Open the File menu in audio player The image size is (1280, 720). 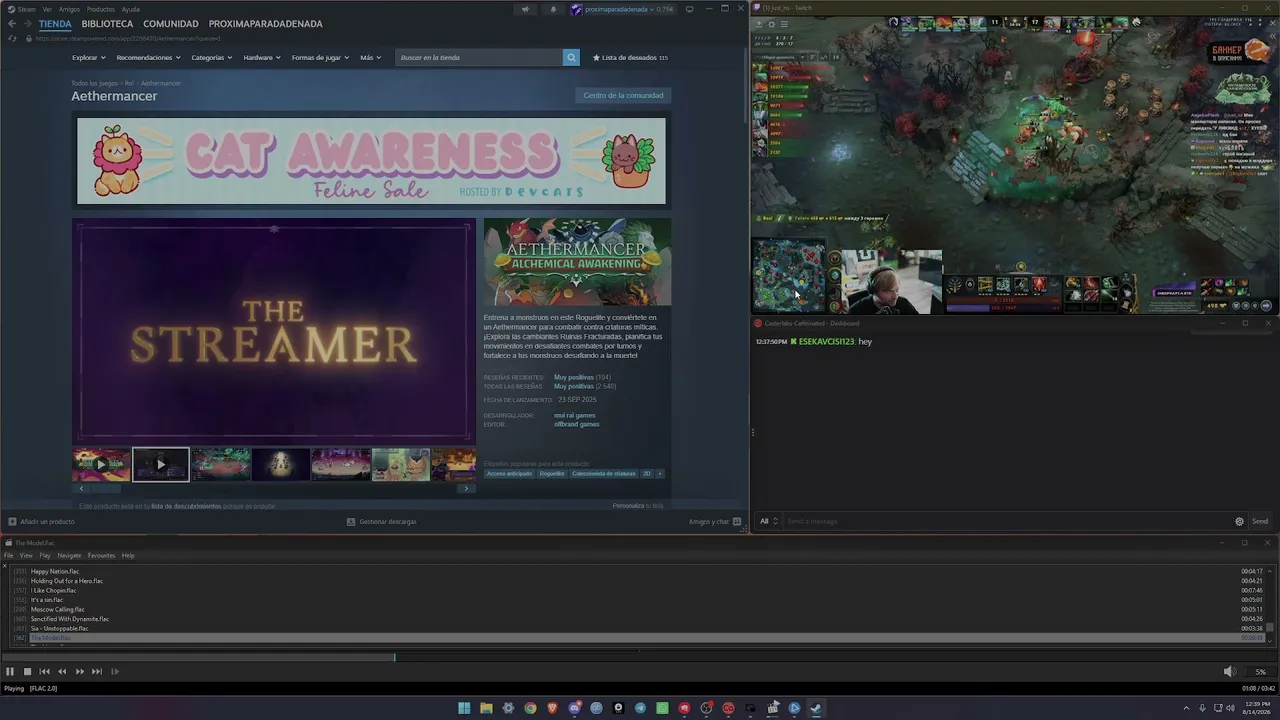tap(8, 555)
